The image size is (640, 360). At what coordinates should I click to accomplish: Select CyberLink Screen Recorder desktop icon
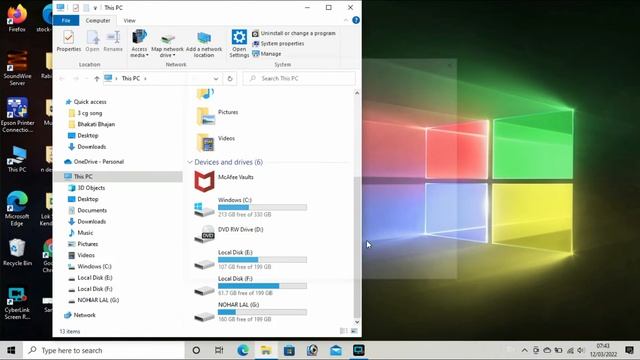tap(17, 303)
